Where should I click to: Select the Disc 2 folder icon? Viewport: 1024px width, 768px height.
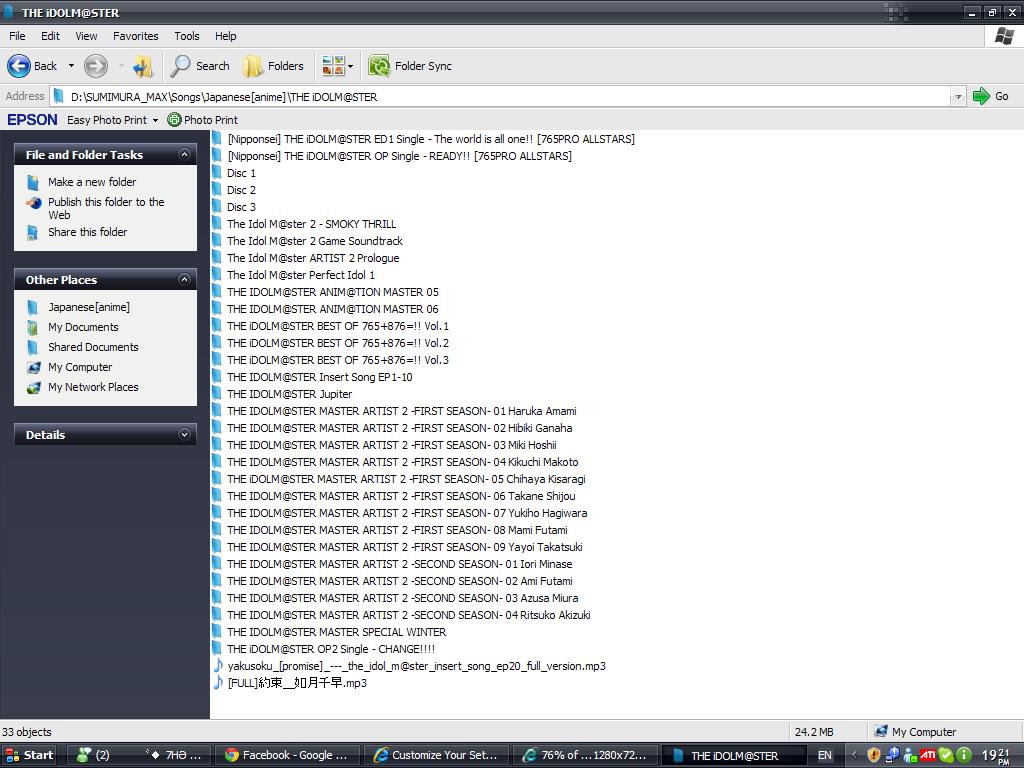pos(217,190)
